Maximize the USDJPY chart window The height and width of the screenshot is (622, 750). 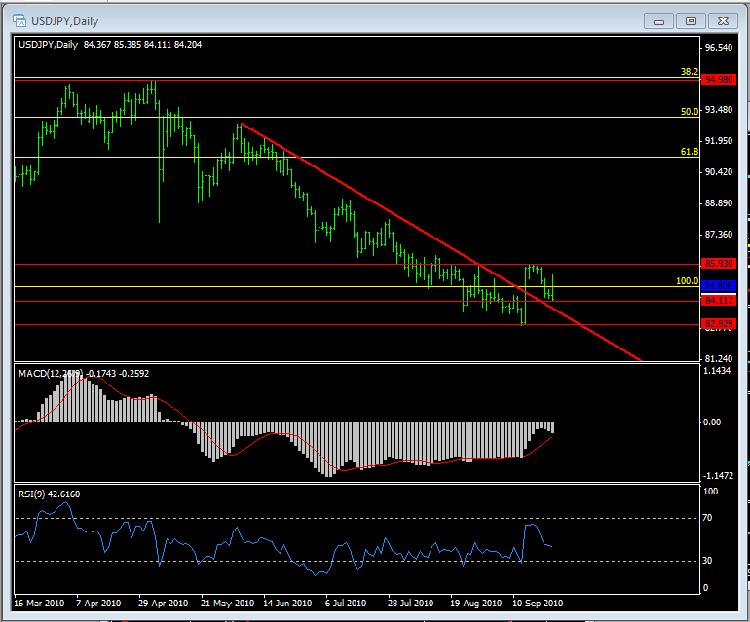click(690, 19)
